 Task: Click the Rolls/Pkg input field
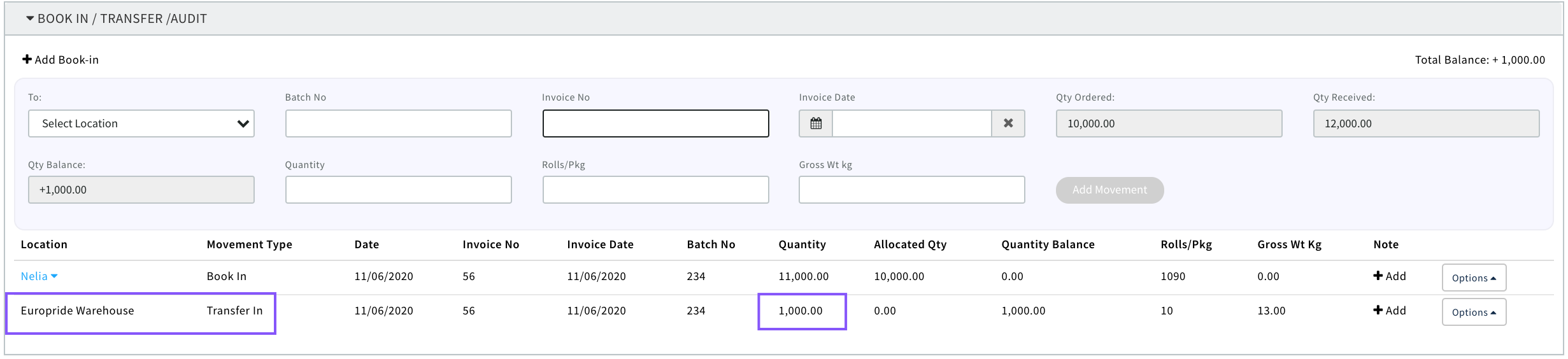pyautogui.click(x=655, y=190)
